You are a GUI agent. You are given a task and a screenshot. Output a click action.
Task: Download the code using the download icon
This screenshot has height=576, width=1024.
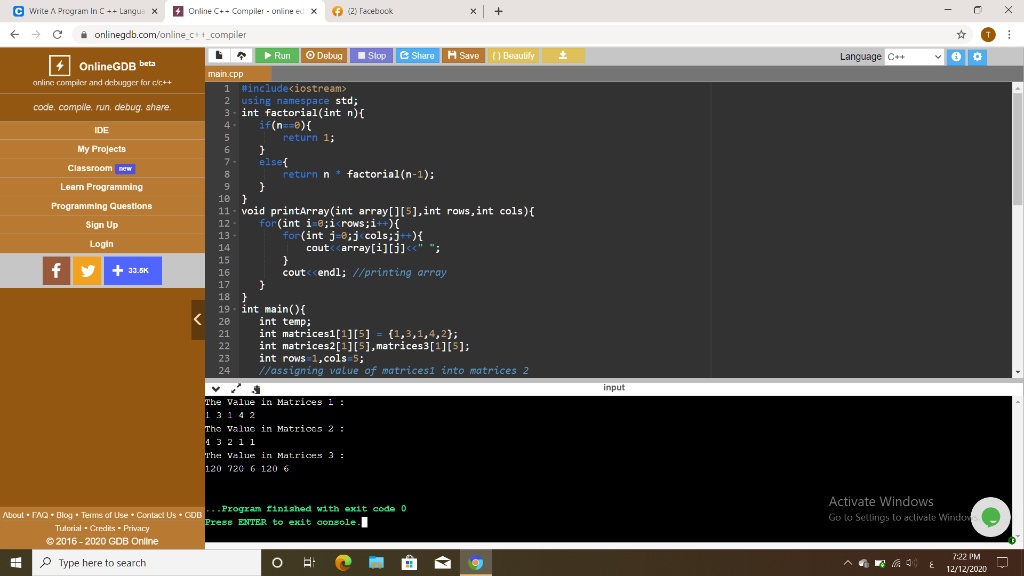pyautogui.click(x=563, y=56)
